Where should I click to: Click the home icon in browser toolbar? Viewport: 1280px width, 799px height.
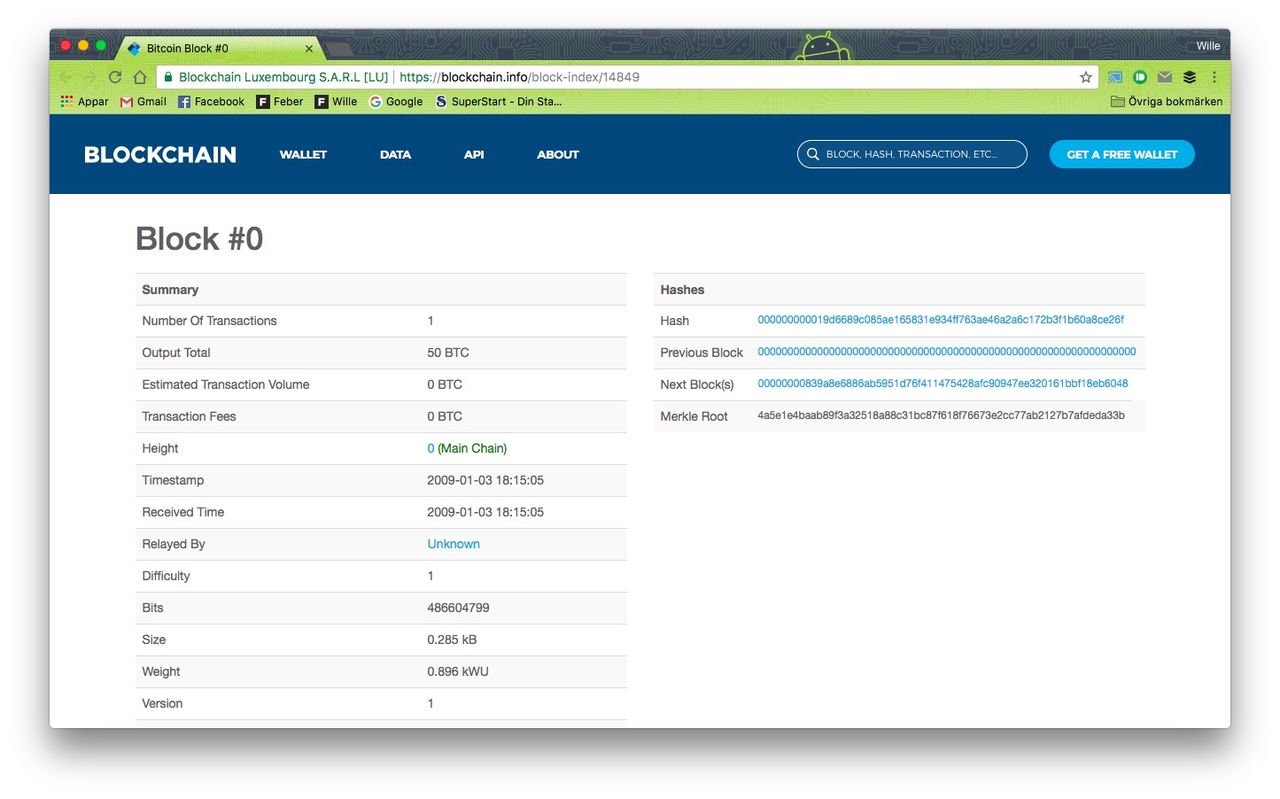(x=140, y=77)
